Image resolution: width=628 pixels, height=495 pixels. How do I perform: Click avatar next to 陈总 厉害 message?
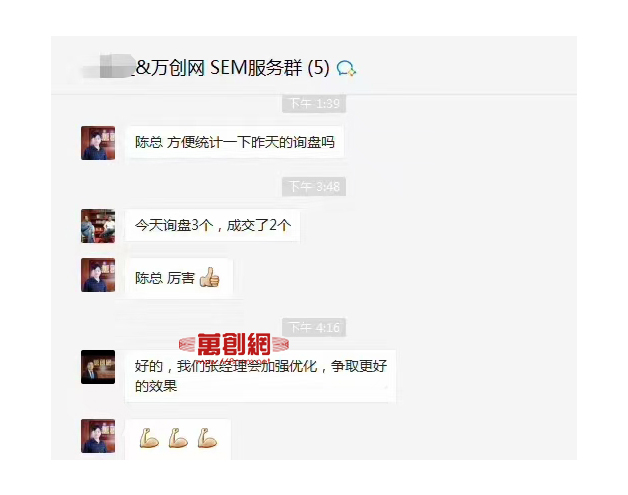98,275
